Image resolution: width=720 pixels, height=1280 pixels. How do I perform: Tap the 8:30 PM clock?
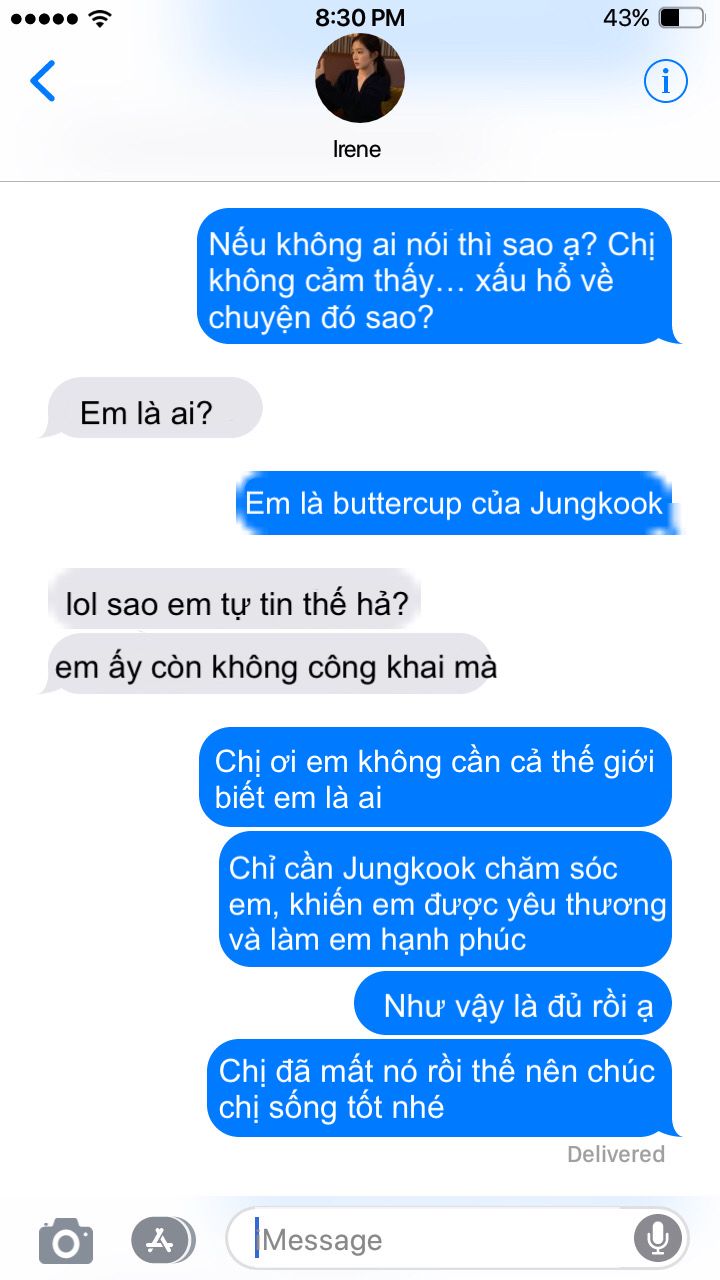click(360, 18)
